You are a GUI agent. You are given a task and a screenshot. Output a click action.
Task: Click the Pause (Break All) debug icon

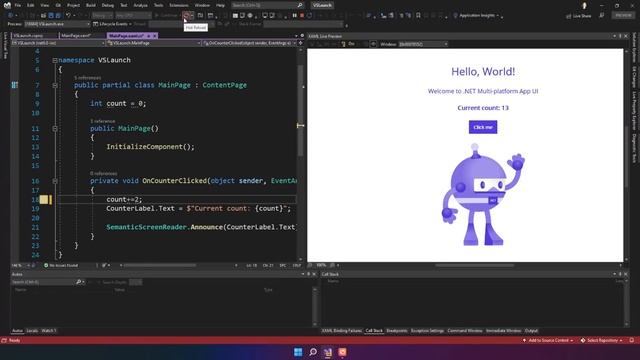click(295, 16)
